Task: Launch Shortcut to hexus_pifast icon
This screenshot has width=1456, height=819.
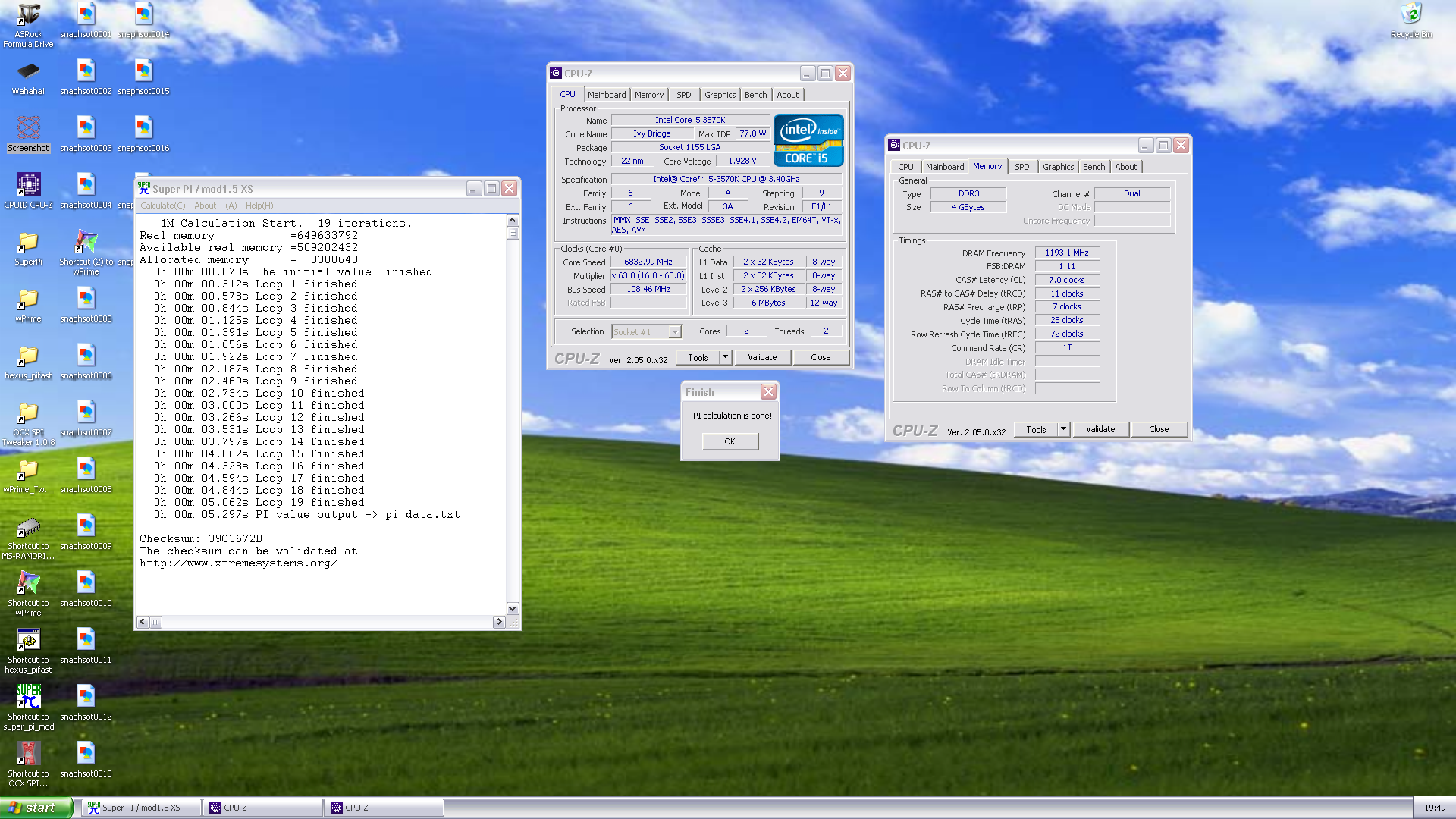Action: (28, 651)
